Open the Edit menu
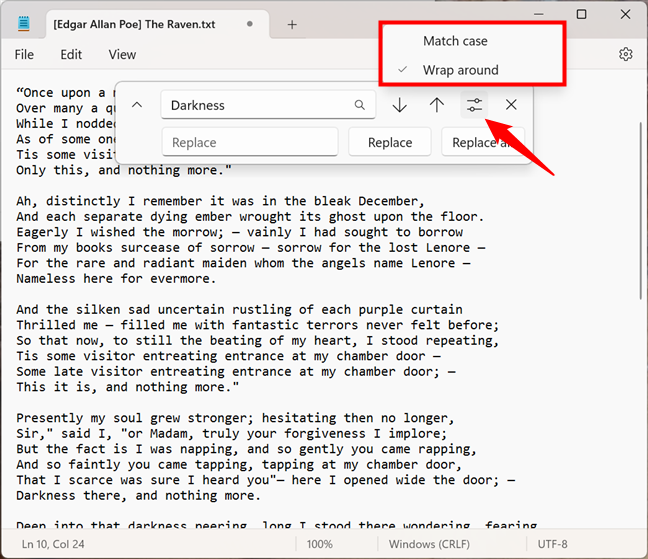Screen dimensions: 648x559 [71, 55]
